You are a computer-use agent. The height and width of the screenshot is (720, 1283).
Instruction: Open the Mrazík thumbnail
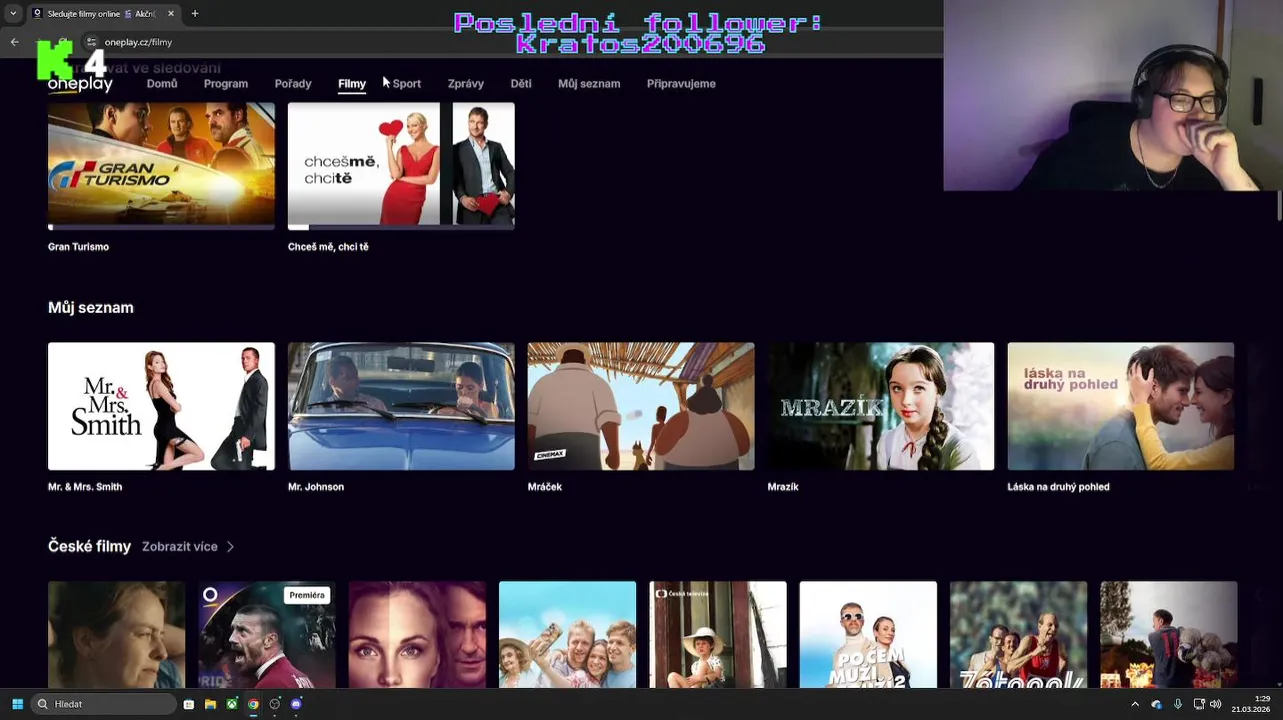(881, 406)
